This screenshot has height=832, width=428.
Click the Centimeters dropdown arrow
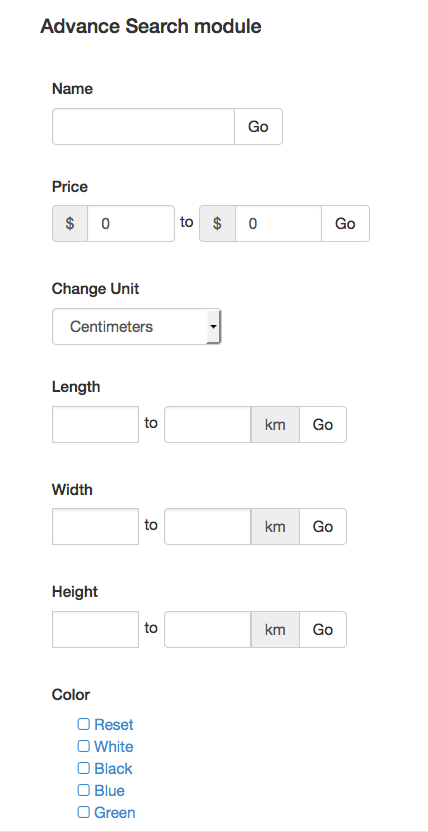pos(213,326)
